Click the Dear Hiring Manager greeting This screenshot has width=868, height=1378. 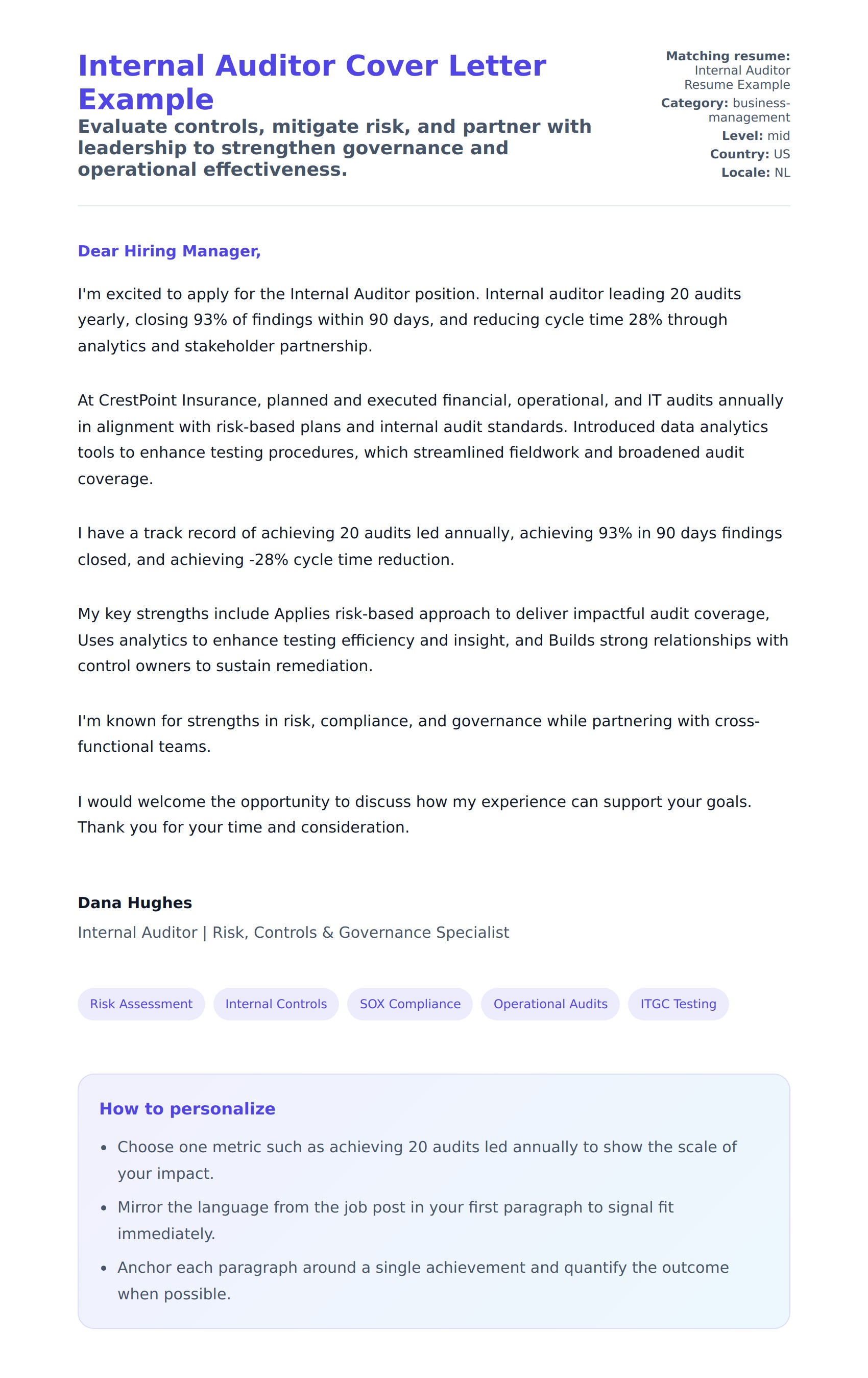[170, 251]
